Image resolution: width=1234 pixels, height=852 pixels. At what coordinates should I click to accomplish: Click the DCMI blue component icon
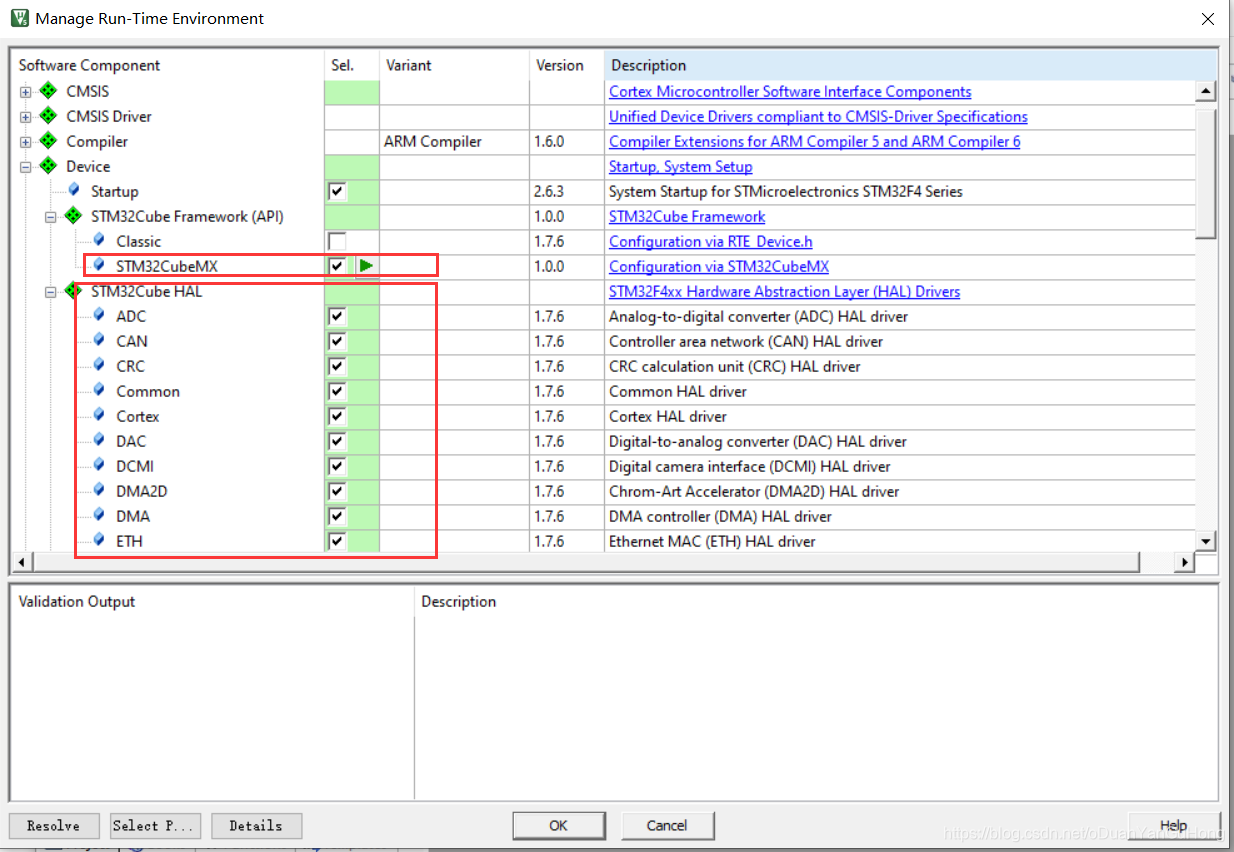point(99,465)
